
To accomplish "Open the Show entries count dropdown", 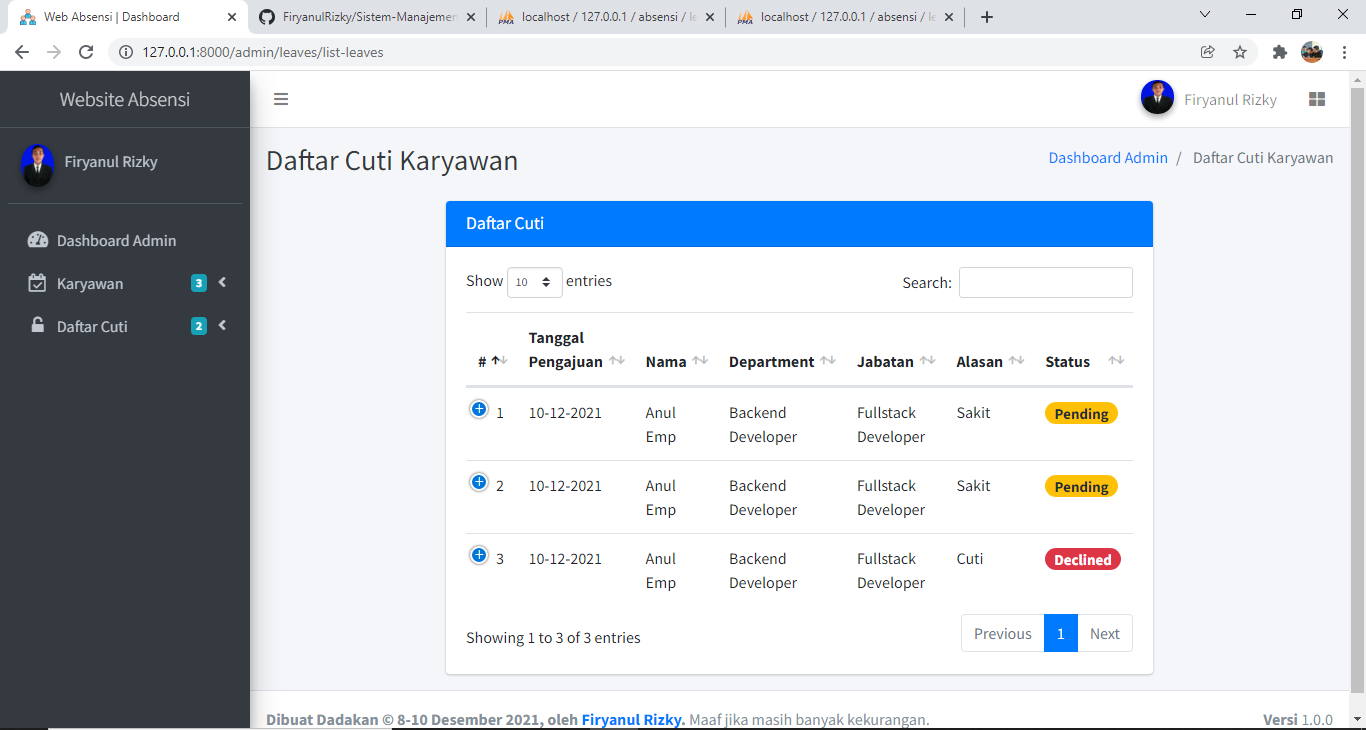I will click(535, 282).
